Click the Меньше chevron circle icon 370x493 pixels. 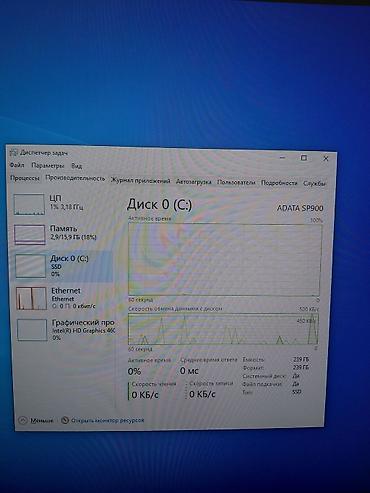pos(23,420)
